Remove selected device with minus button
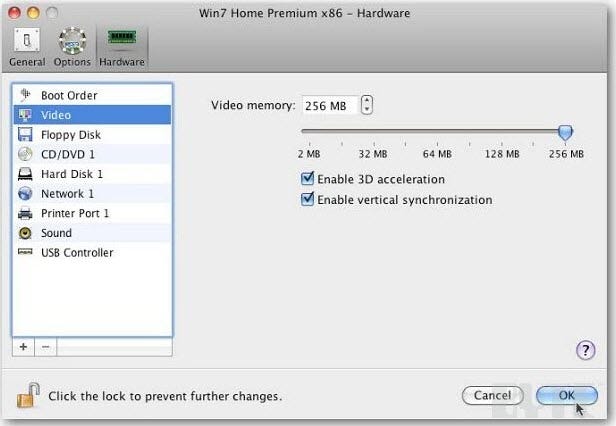Screen dimensions: 616x426 pyautogui.click(x=45, y=346)
